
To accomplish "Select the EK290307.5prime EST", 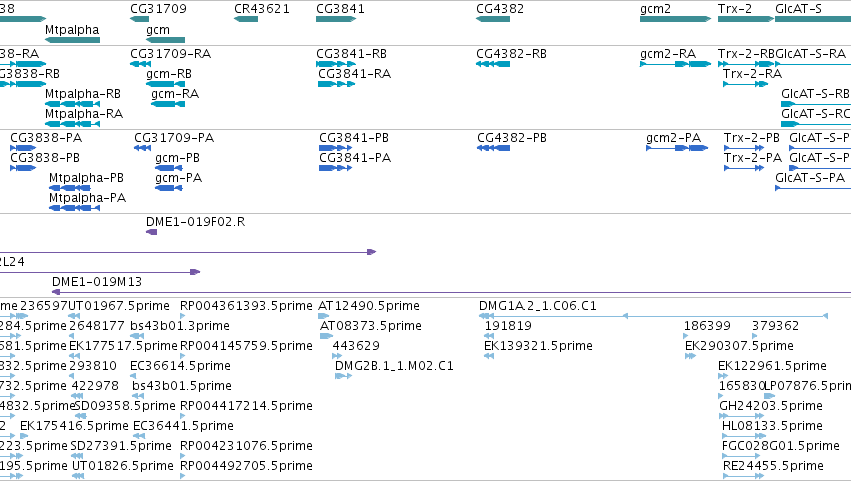I will click(x=690, y=356).
